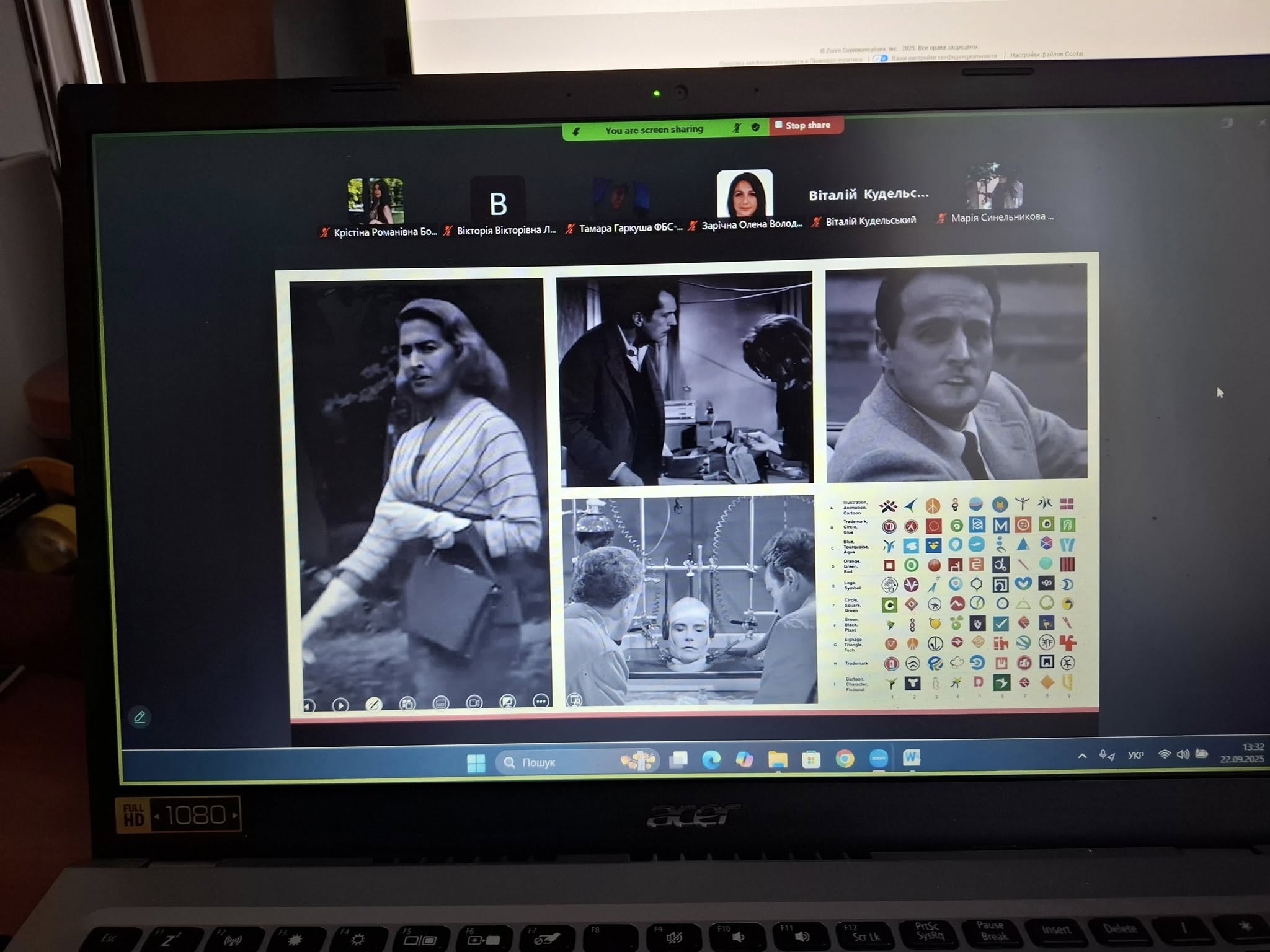
Task: Select Віталій Кудельський participant tile
Action: [869, 195]
